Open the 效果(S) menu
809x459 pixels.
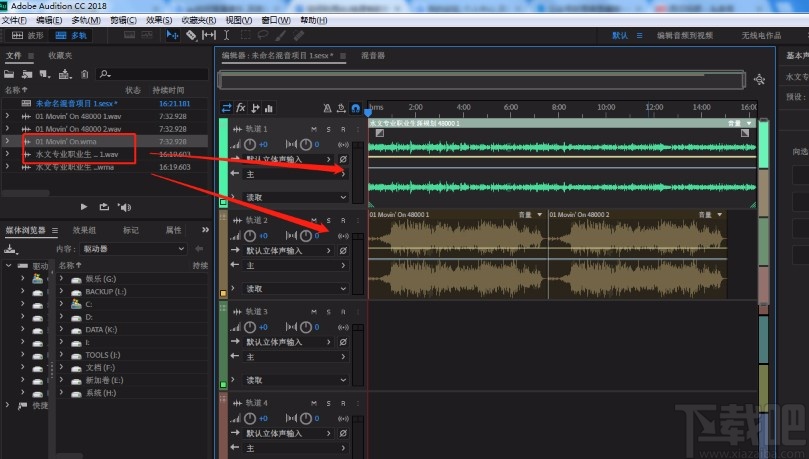(x=159, y=20)
